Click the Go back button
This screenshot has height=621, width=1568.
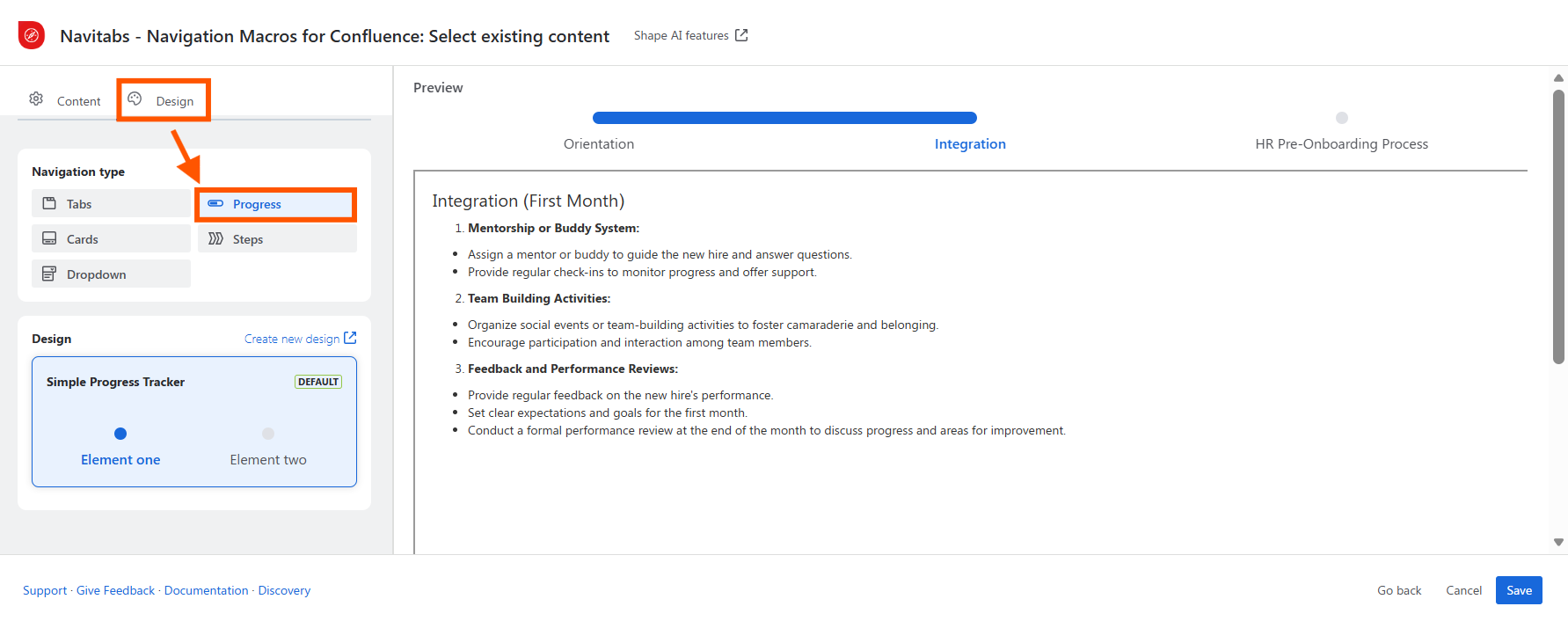point(1399,590)
